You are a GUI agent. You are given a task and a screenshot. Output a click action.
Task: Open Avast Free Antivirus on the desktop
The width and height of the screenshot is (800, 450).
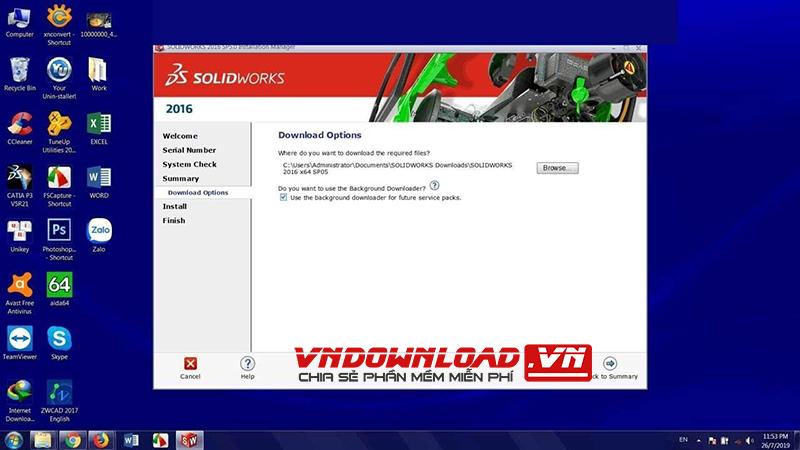point(19,293)
